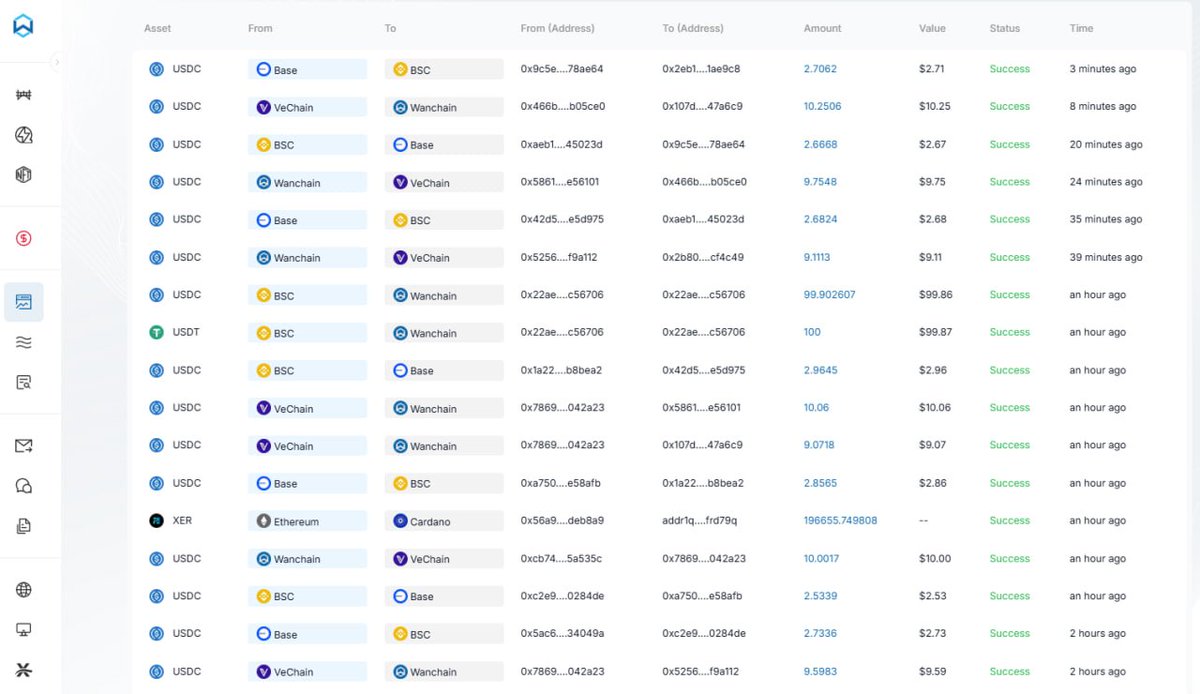Click the BSC destination badge in 2.6824 row
Image resolution: width=1200 pixels, height=694 pixels.
click(x=443, y=220)
